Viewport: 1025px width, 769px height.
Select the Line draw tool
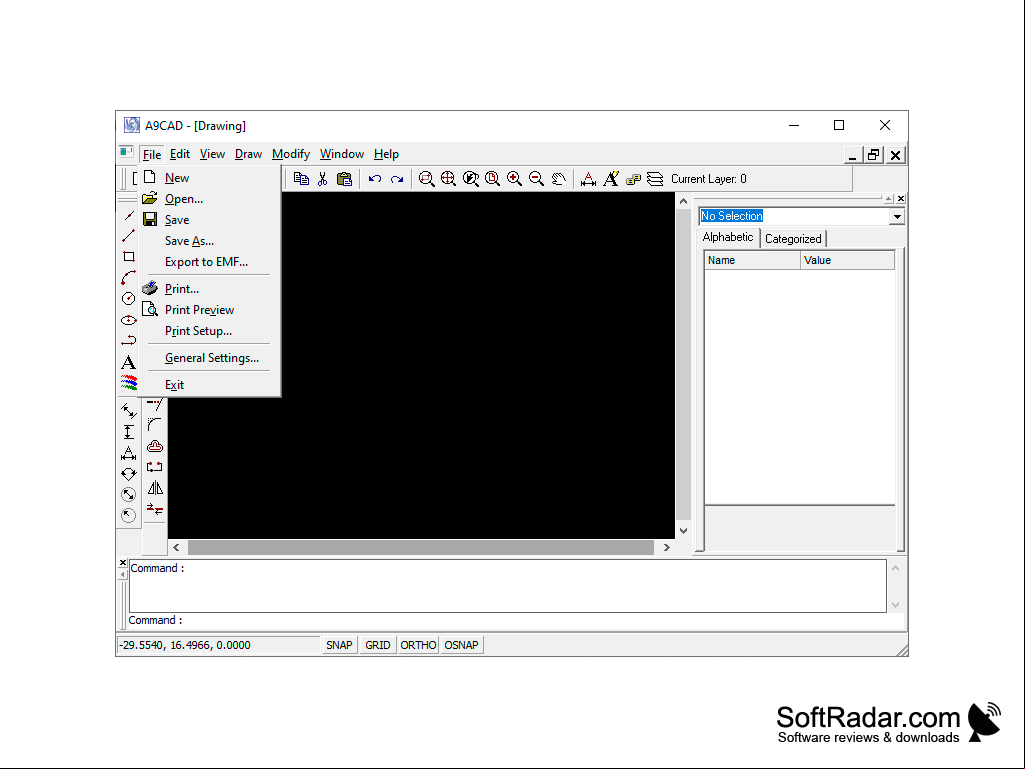pyautogui.click(x=129, y=236)
